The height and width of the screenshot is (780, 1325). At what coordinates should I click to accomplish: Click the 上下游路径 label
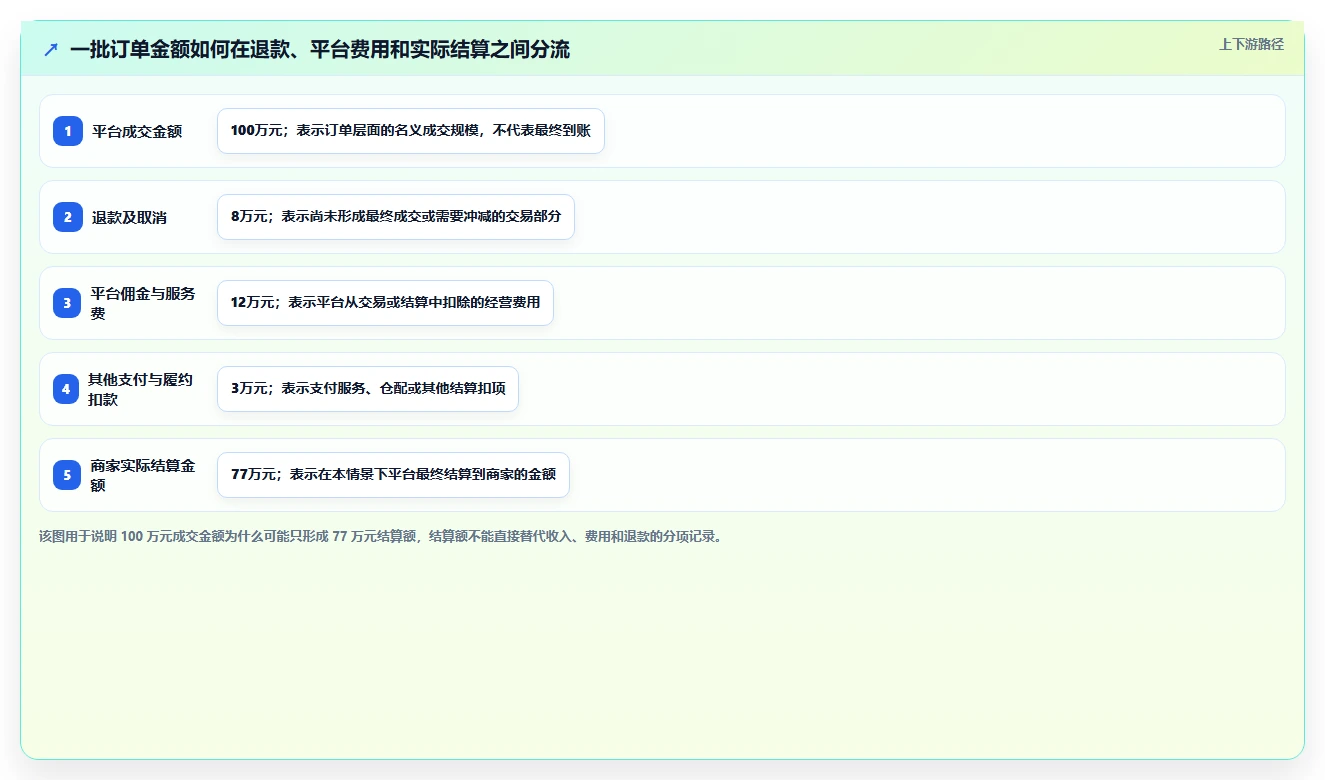pos(1251,44)
